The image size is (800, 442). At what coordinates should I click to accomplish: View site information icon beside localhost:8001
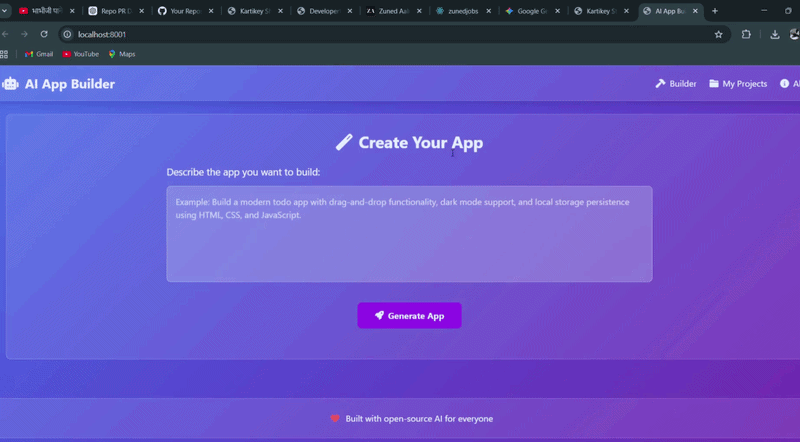point(67,34)
